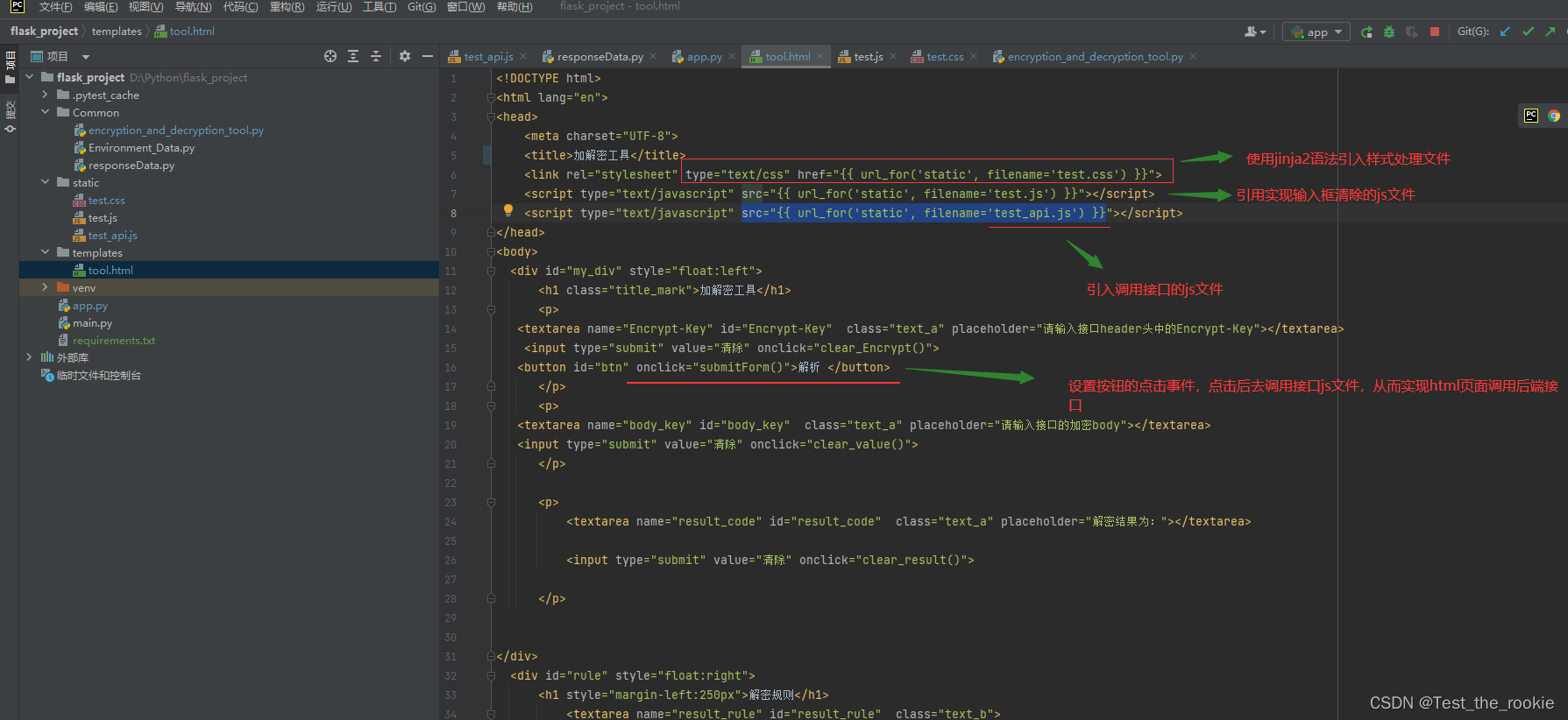
Task: Open the 窗口(W) menu
Action: [465, 7]
